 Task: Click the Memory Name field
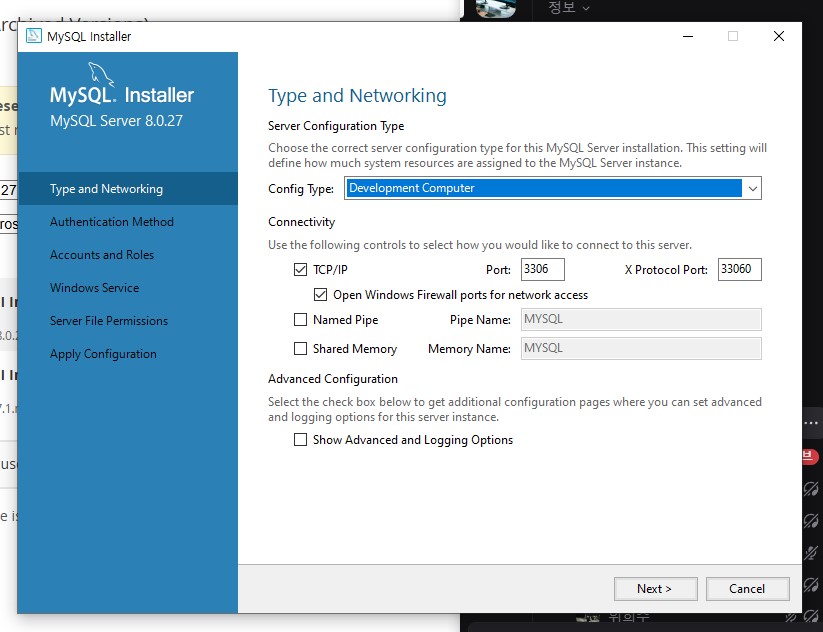coord(641,349)
